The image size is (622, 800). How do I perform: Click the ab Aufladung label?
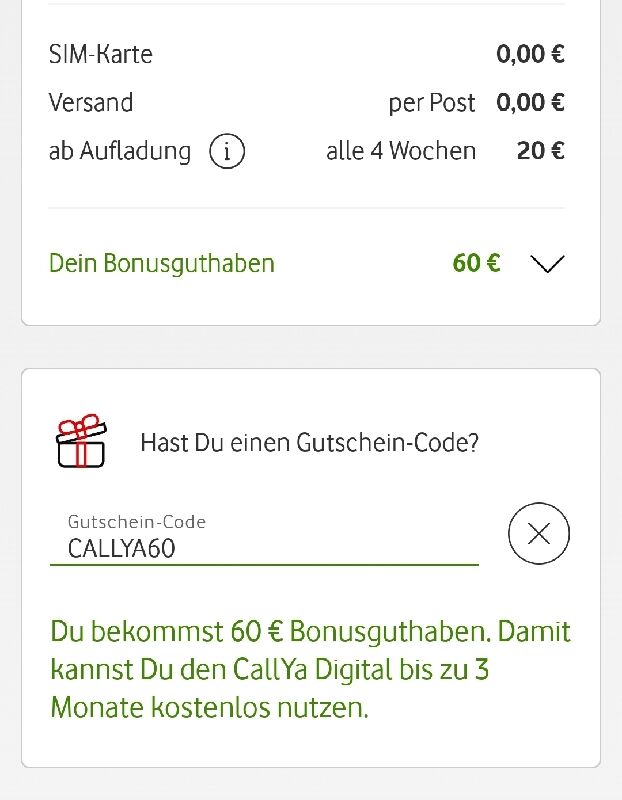point(120,152)
